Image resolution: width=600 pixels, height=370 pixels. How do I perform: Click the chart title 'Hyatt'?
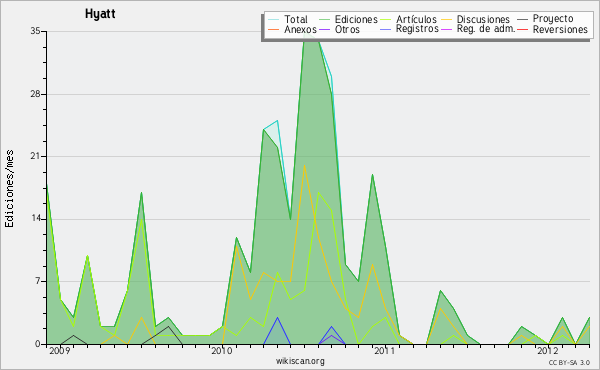pos(100,14)
